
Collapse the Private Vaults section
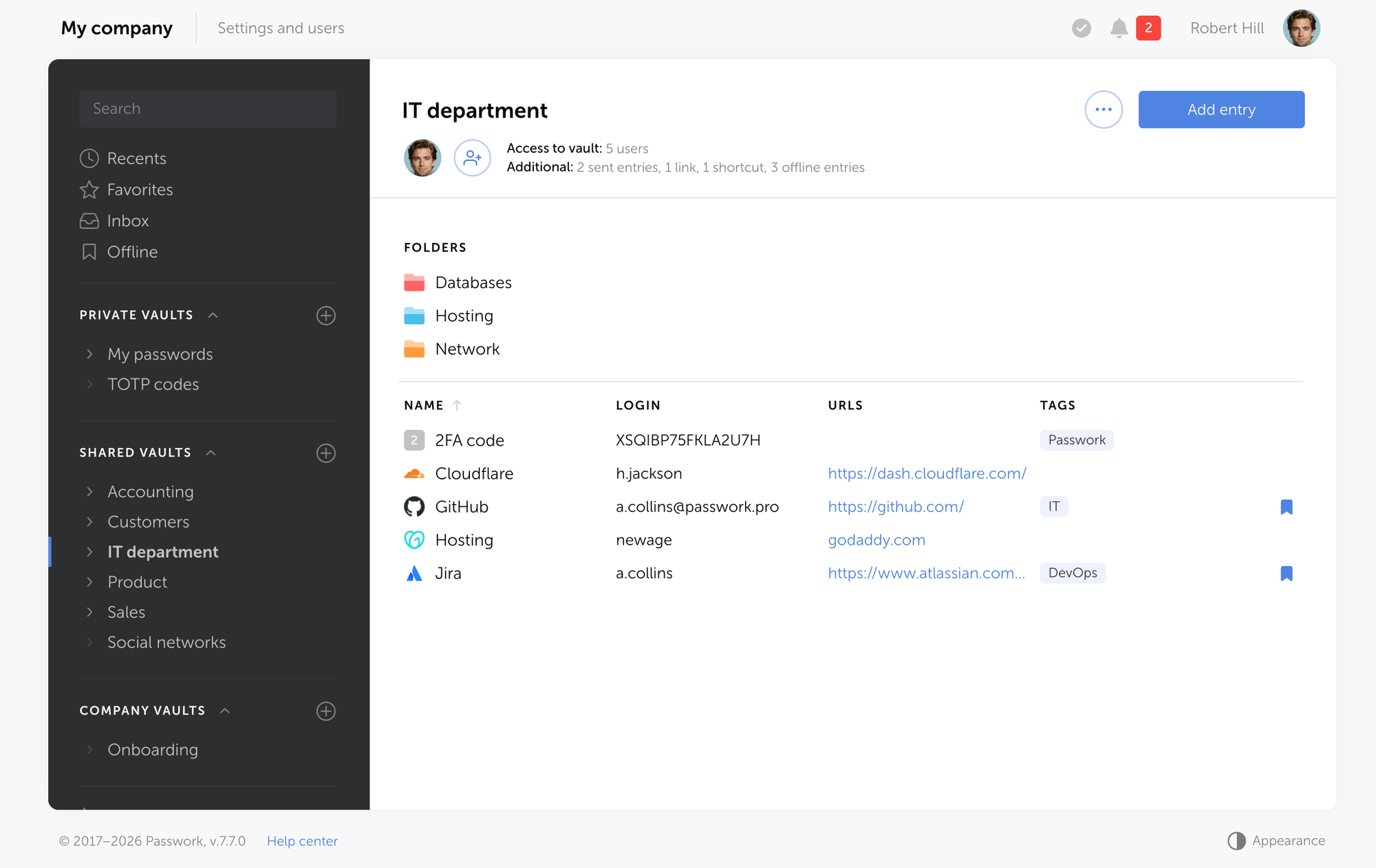point(213,315)
